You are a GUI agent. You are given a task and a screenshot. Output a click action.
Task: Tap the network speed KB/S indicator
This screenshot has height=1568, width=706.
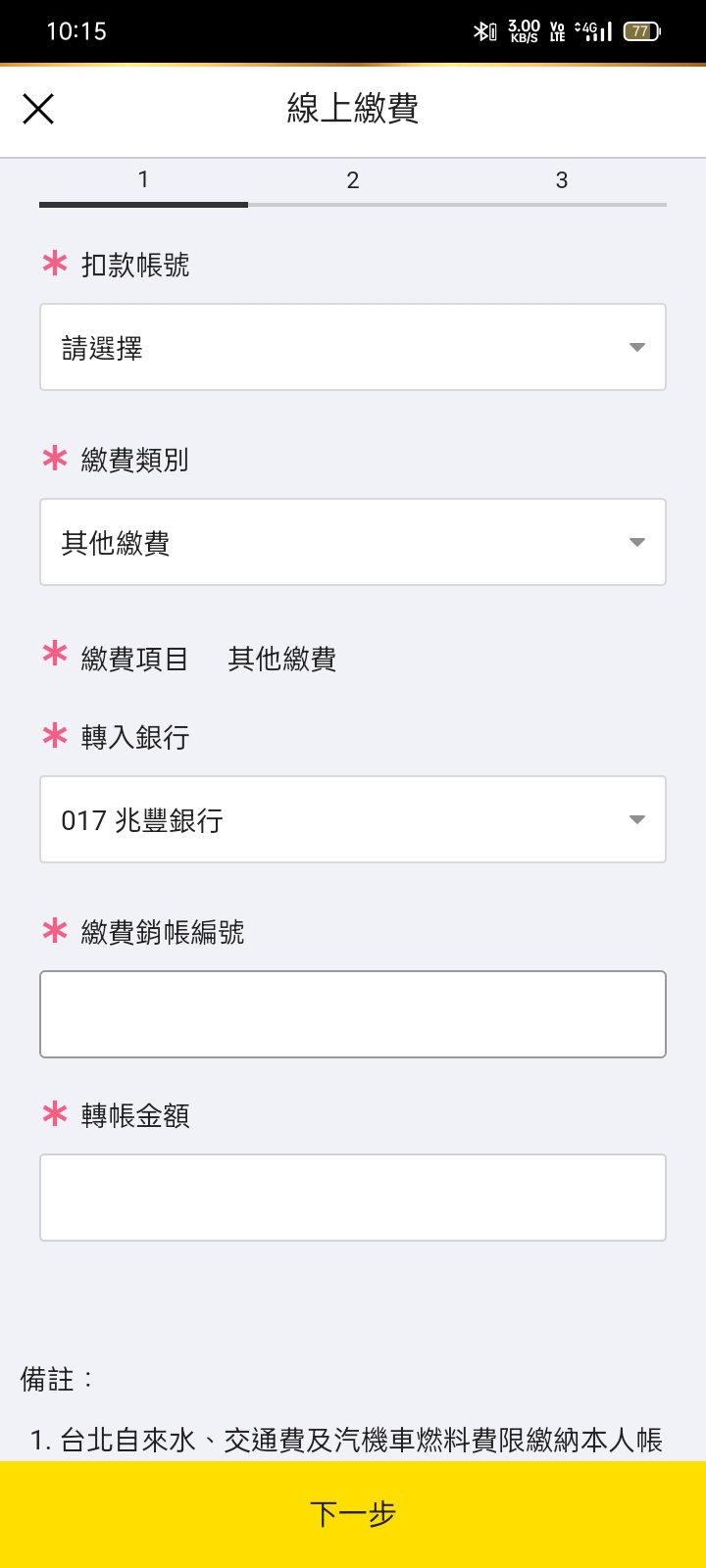[x=525, y=31]
